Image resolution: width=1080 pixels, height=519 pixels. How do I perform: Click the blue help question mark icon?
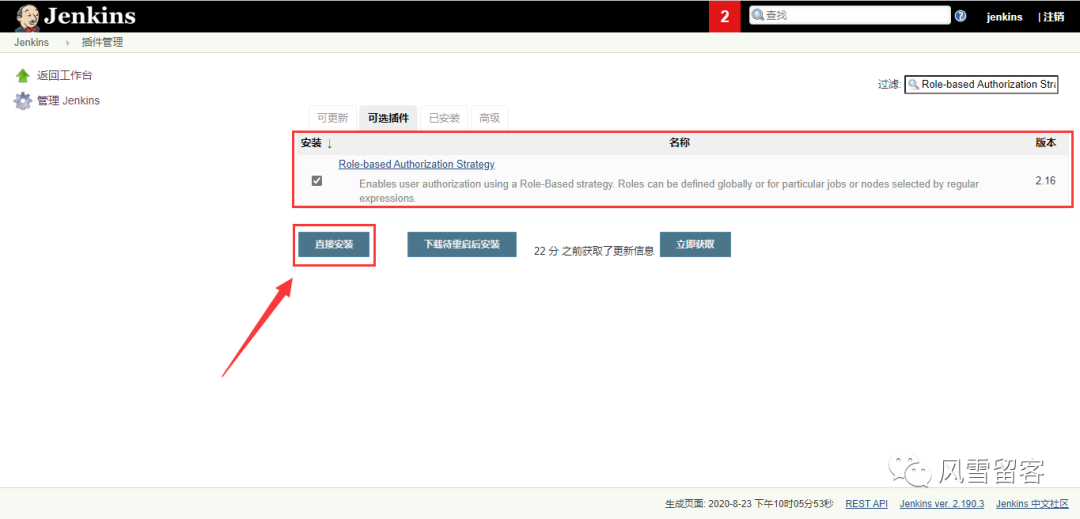[960, 16]
